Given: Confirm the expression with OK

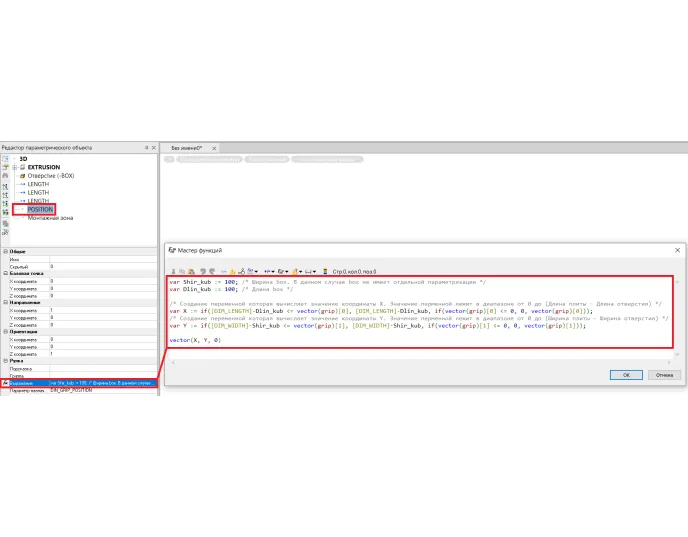Looking at the screenshot, I should coord(626,375).
